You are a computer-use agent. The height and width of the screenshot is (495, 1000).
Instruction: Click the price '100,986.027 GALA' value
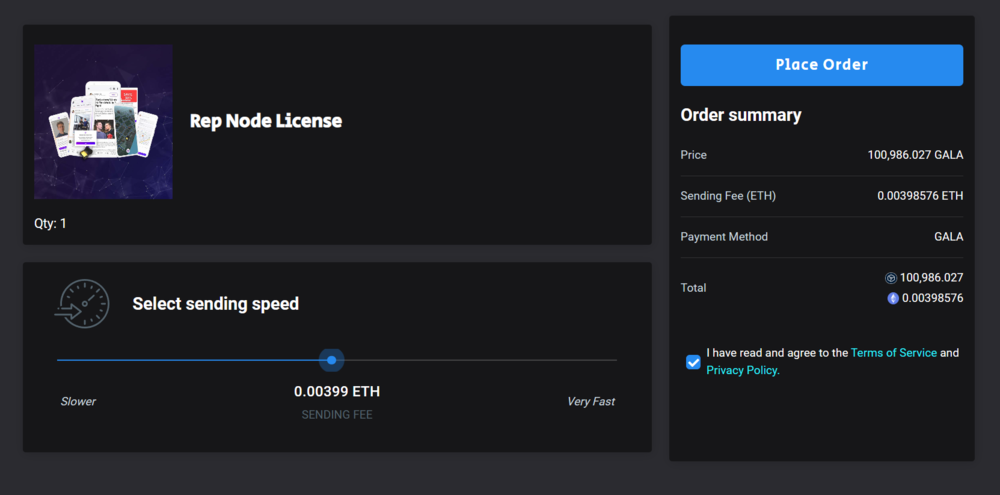coord(915,155)
